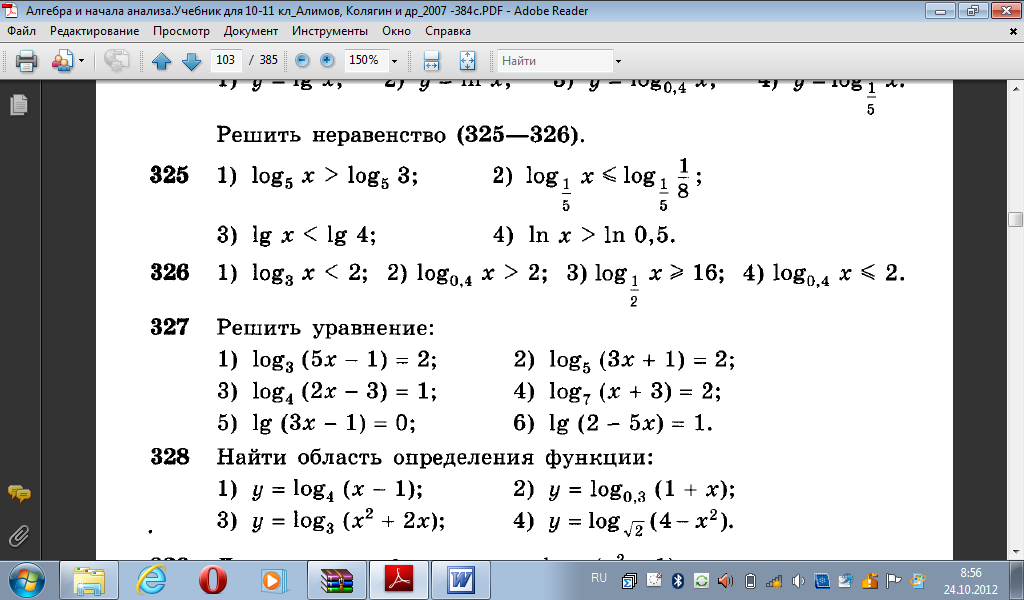Click the green sync tray icon
The height and width of the screenshot is (600, 1024).
(x=701, y=580)
